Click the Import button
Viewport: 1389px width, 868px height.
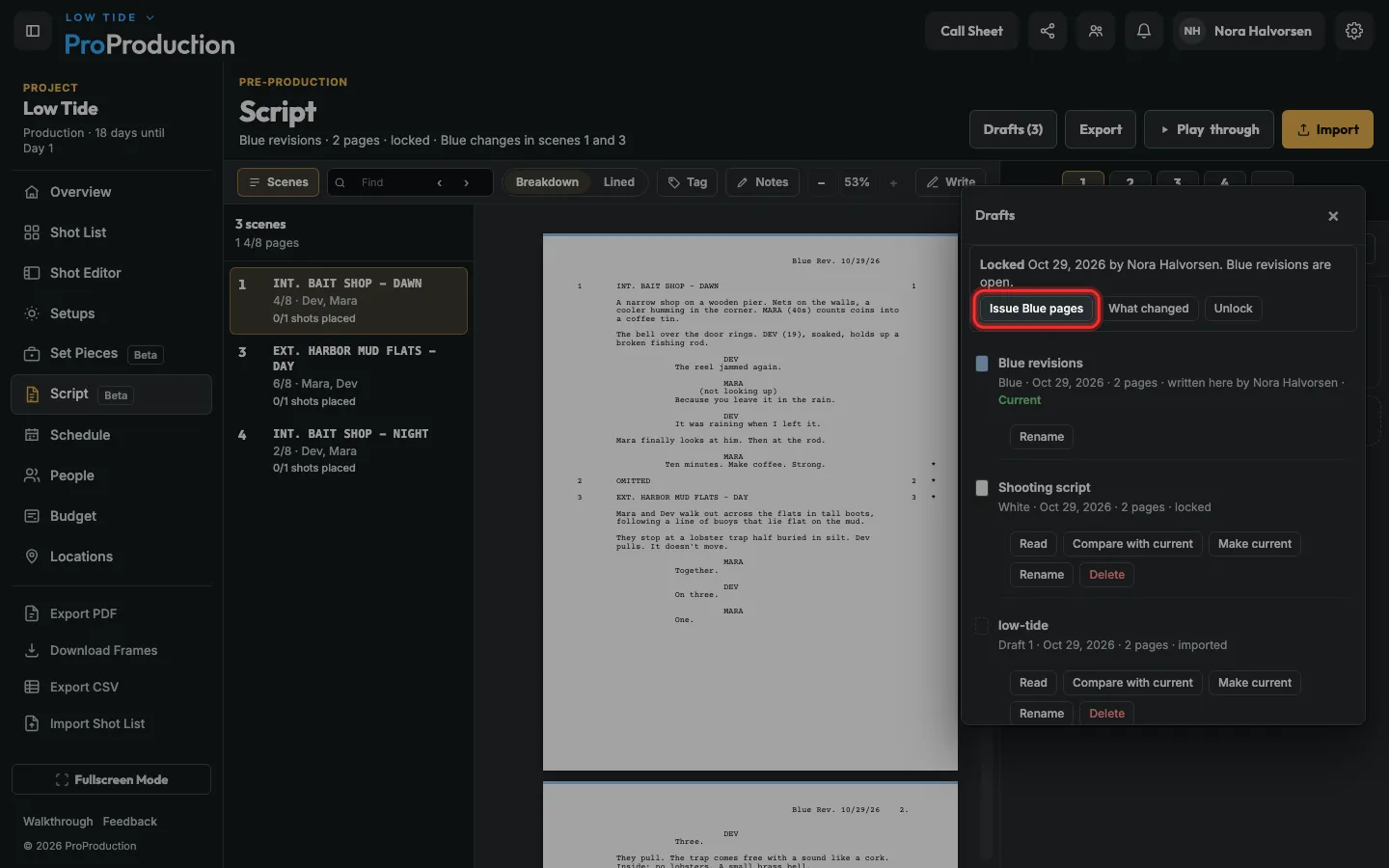tap(1327, 129)
